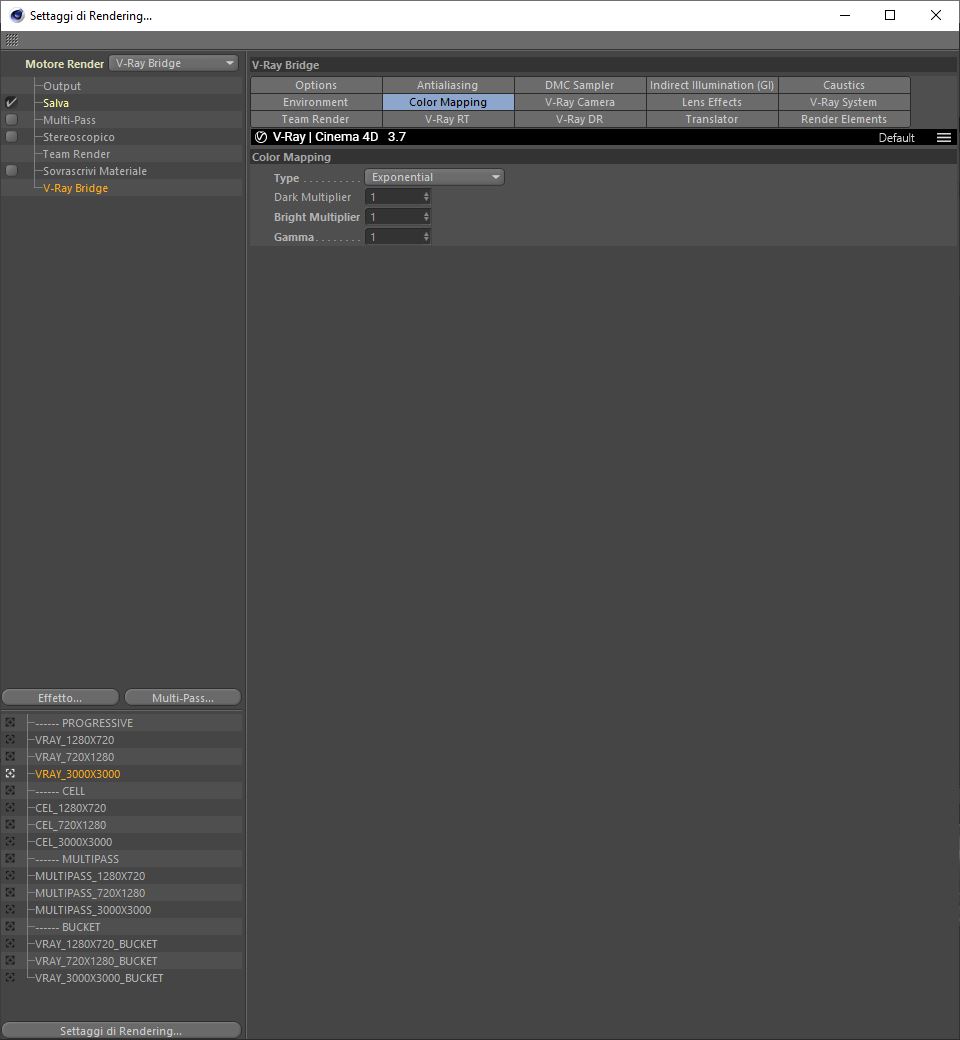This screenshot has width=960, height=1040.
Task: Switch to the V-Ray RT tab
Action: 448,119
